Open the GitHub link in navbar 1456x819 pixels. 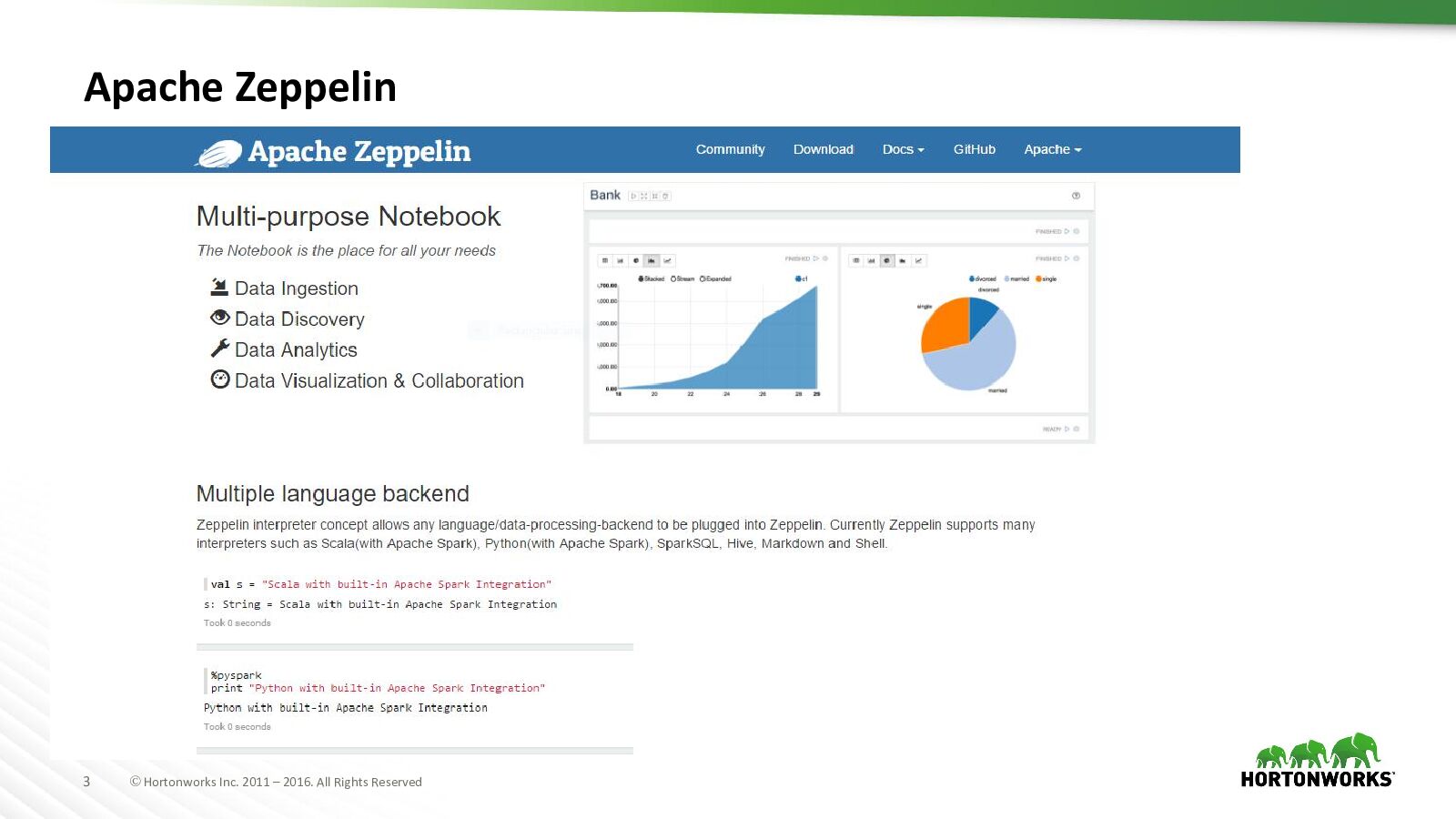point(975,149)
